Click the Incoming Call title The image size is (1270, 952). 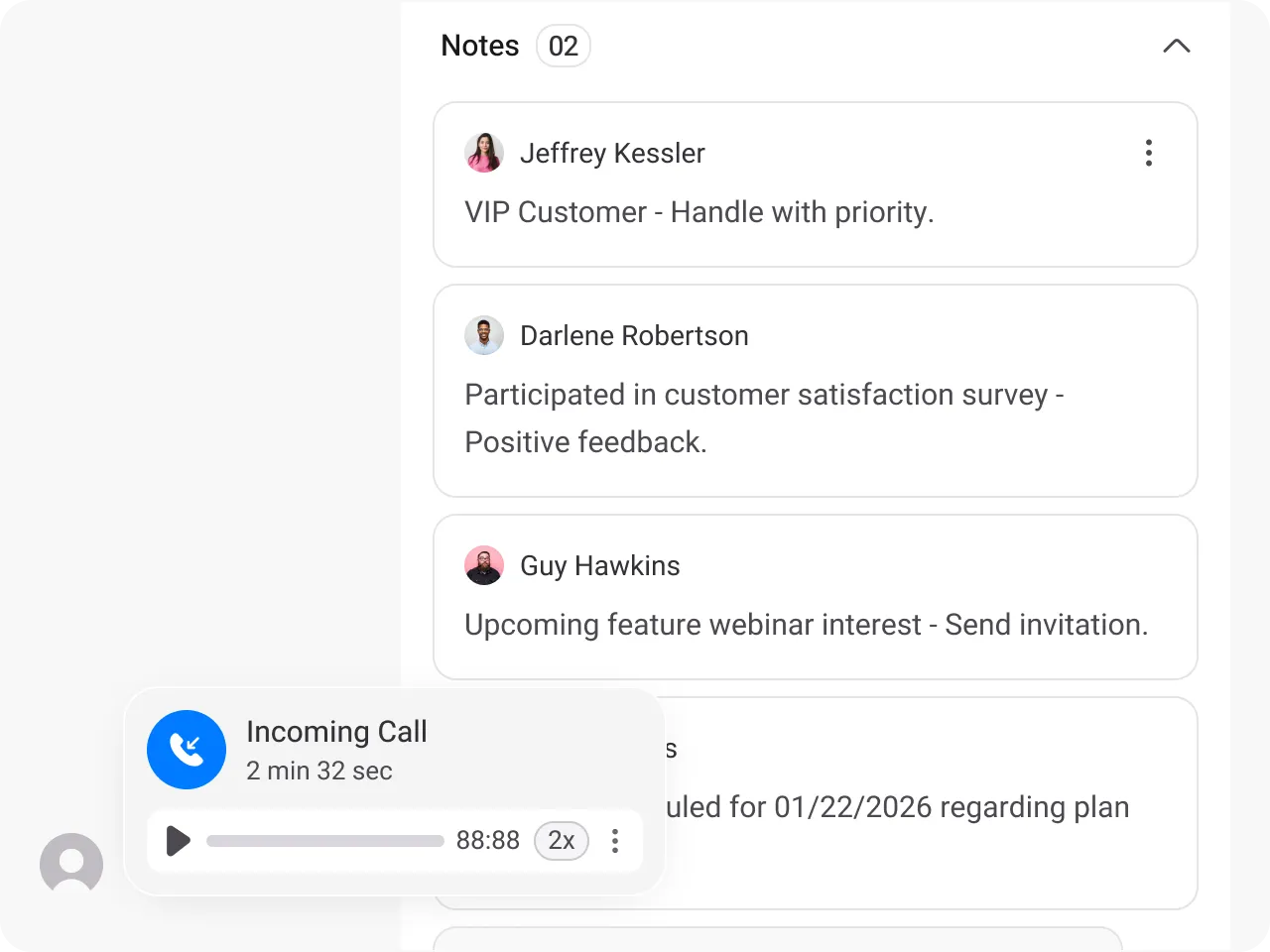pos(336,732)
